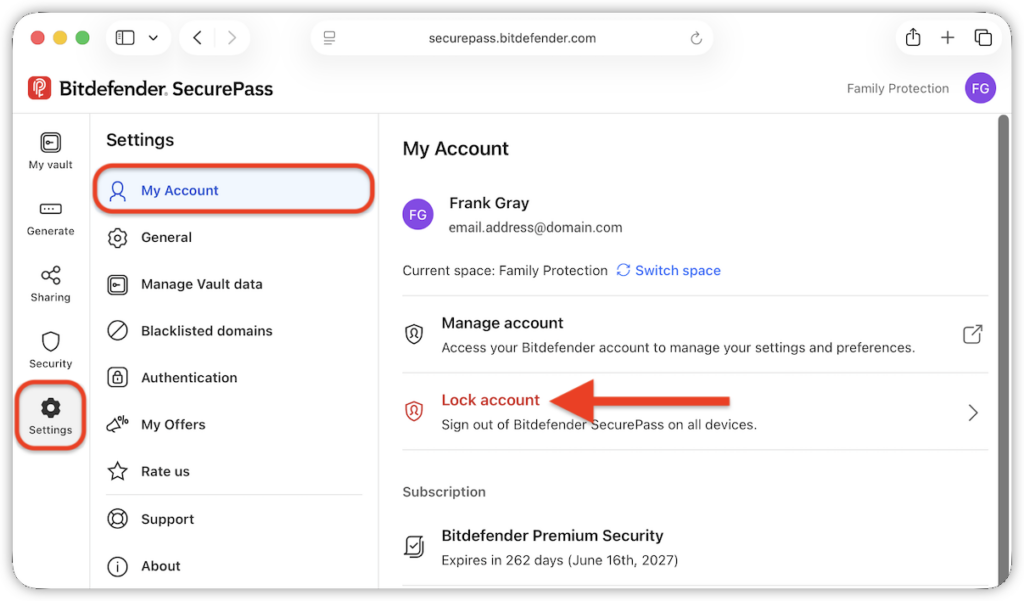Click the Family Protection label in the header
1024x601 pixels.
point(898,88)
